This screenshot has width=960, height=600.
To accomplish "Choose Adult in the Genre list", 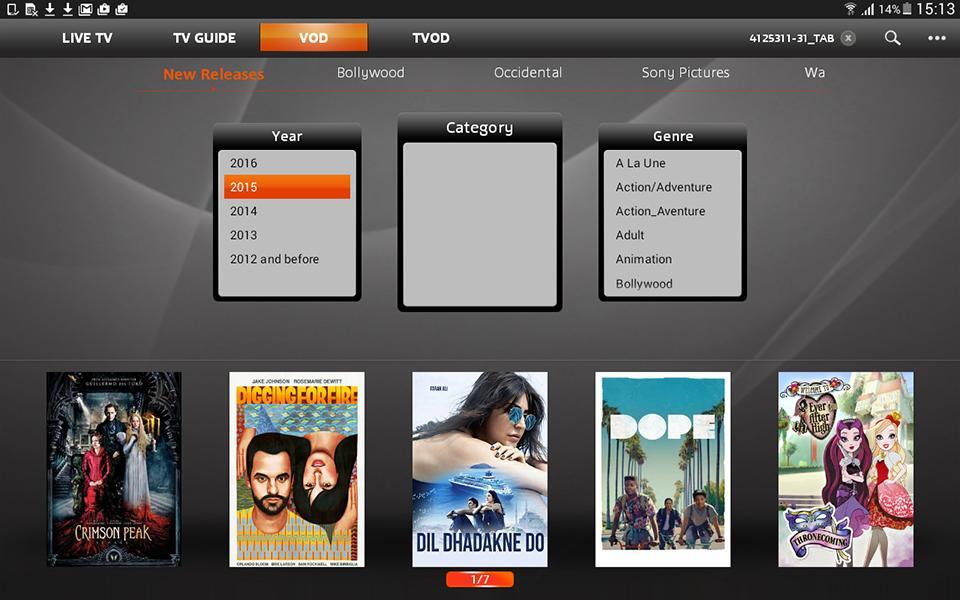I will 670,235.
